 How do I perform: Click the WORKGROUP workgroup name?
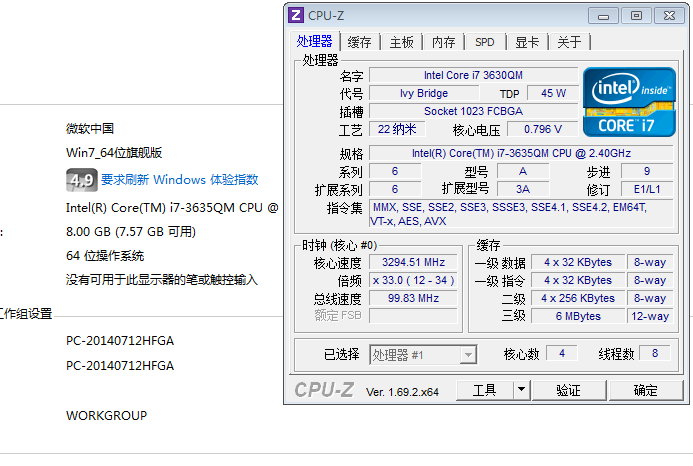pyautogui.click(x=107, y=416)
